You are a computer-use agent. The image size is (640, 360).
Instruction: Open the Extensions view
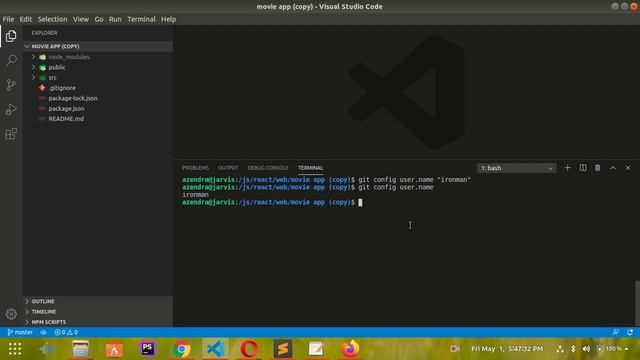(x=11, y=134)
